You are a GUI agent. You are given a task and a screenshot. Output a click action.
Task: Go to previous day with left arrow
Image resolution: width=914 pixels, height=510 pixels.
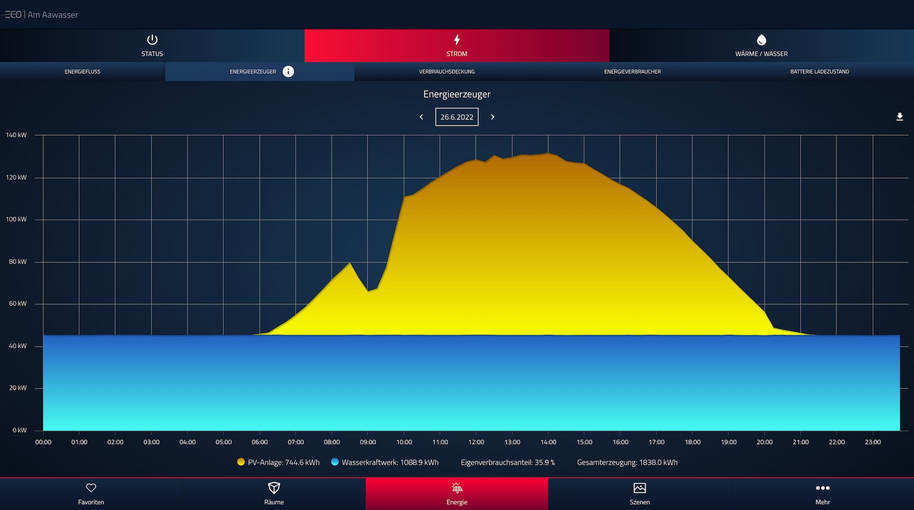tap(421, 117)
